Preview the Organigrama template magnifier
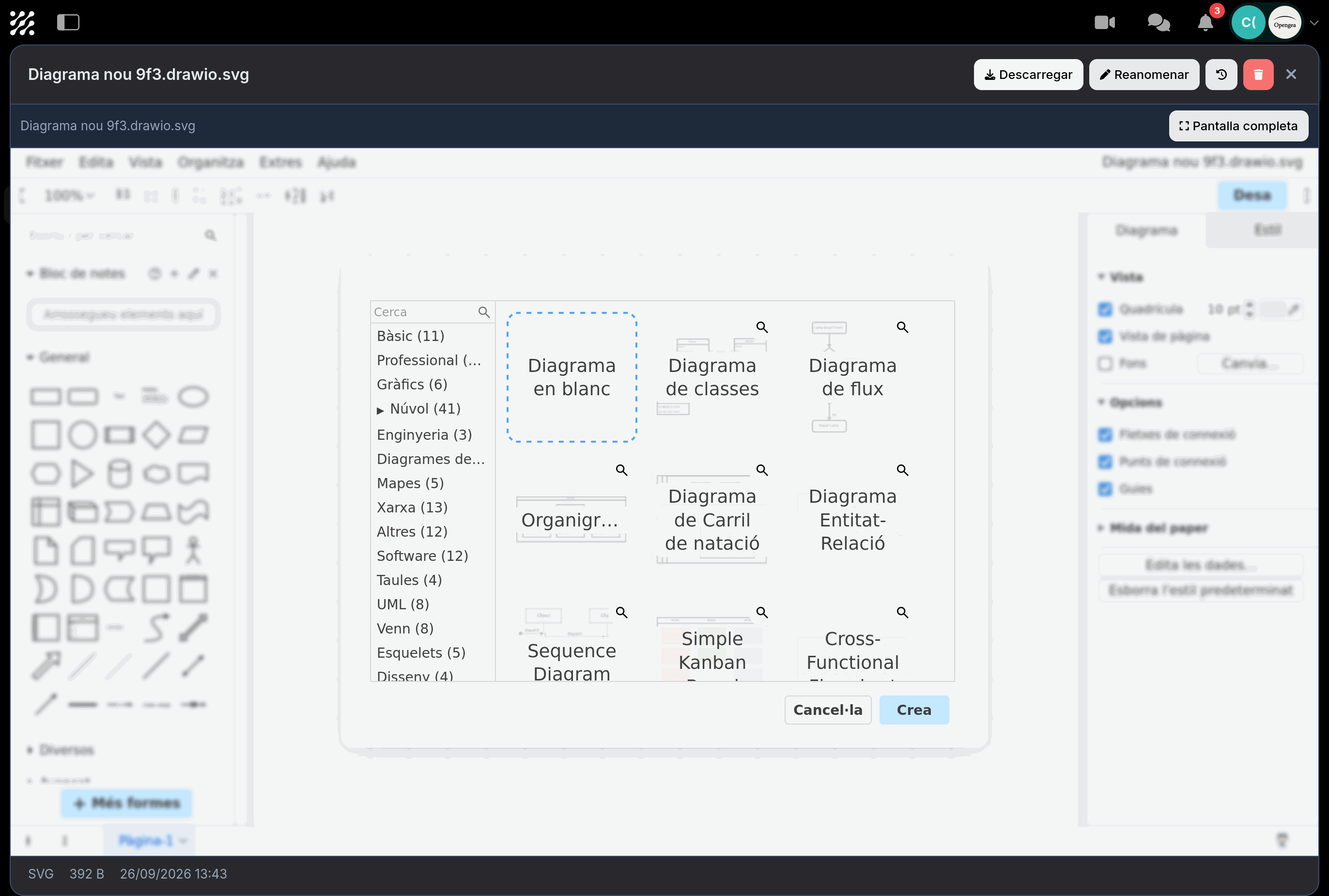The width and height of the screenshot is (1329, 896). tap(622, 470)
